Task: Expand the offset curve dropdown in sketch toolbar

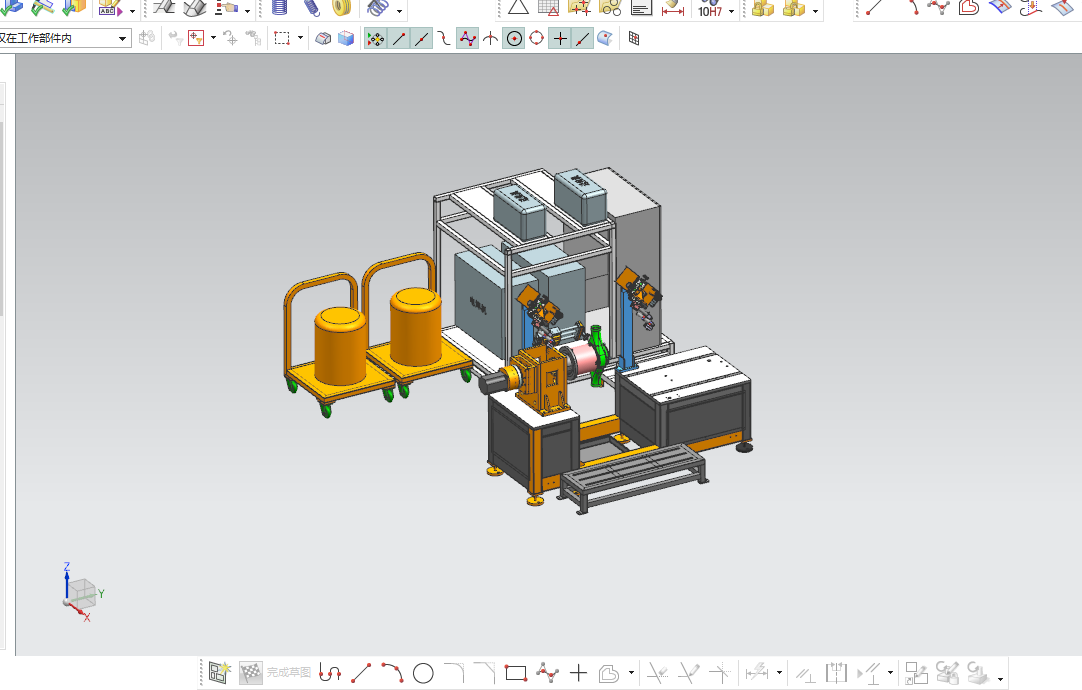Action: coord(631,673)
